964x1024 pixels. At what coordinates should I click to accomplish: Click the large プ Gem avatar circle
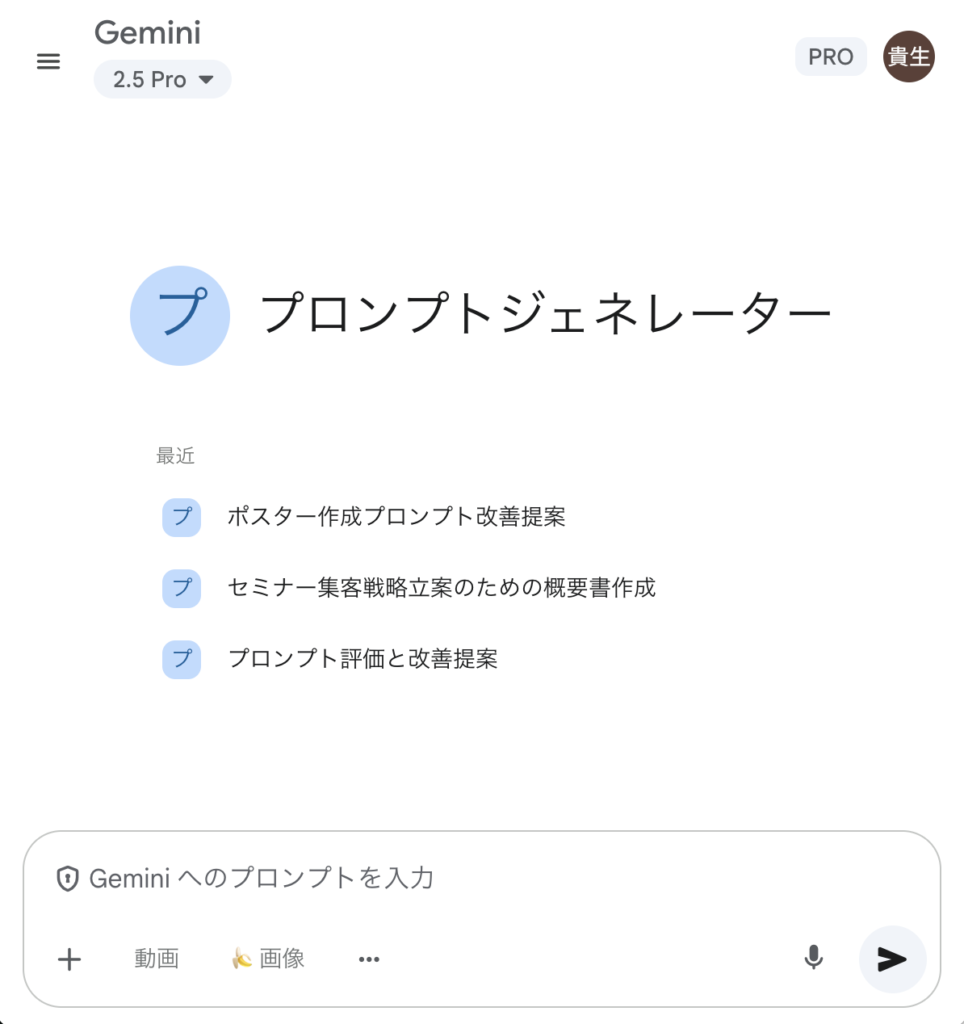pyautogui.click(x=180, y=315)
